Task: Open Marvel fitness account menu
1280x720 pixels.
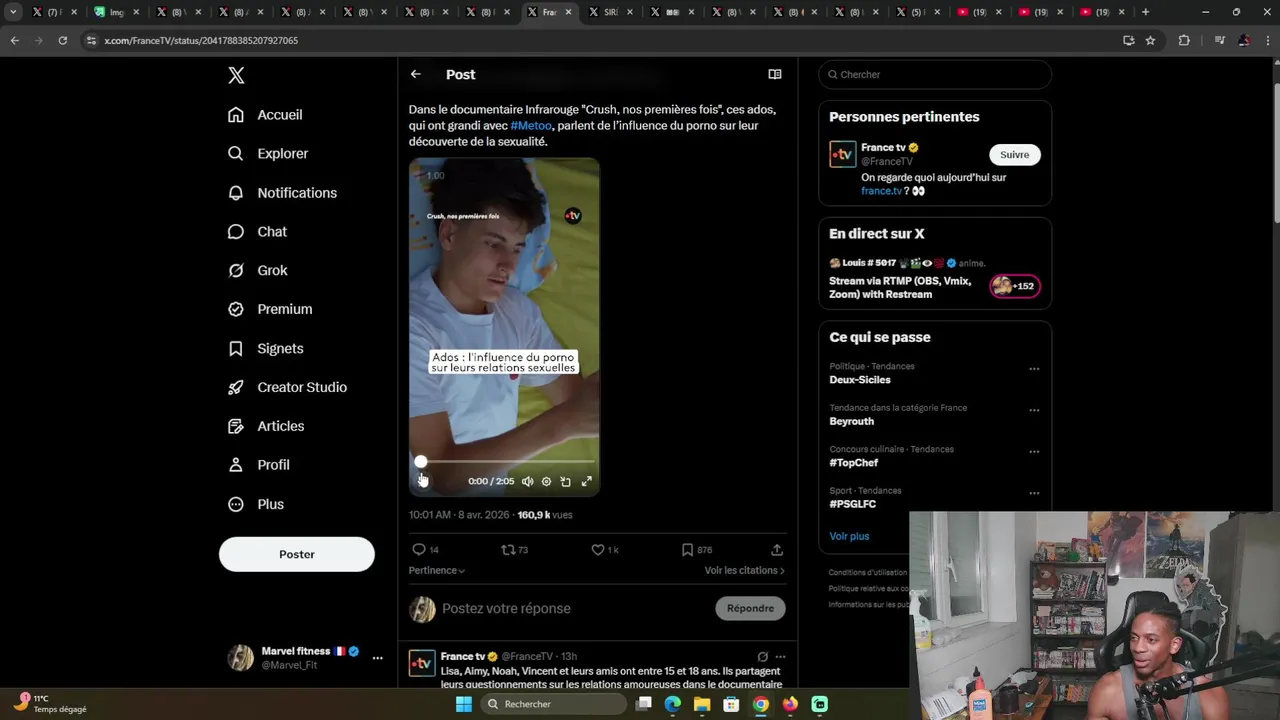Action: coord(305,657)
